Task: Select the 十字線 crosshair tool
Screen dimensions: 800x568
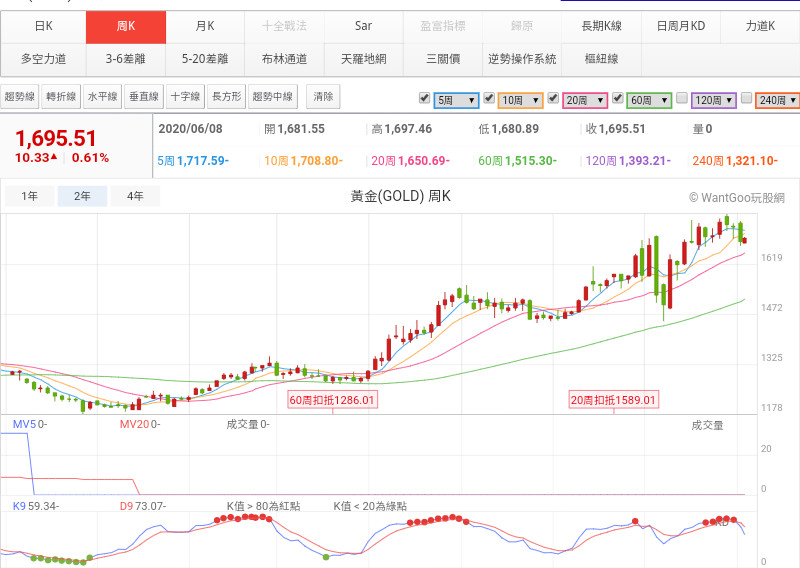Action: [184, 97]
